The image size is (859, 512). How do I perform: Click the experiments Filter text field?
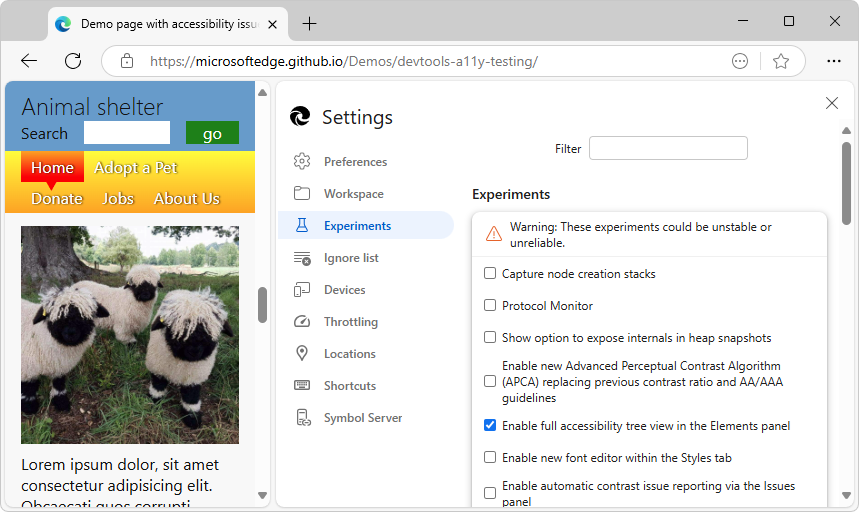pos(668,149)
